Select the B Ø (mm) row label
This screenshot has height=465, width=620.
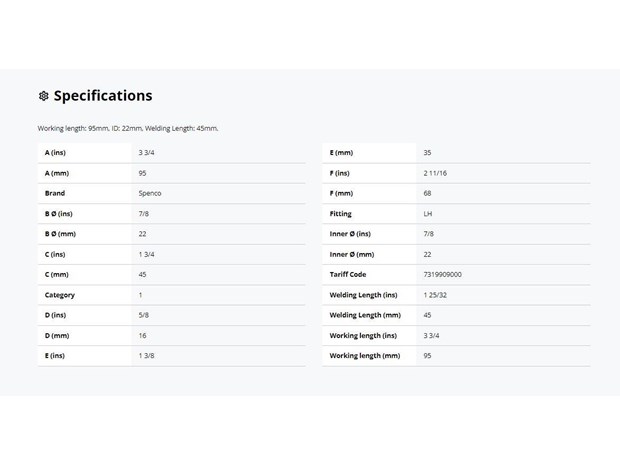(x=60, y=234)
